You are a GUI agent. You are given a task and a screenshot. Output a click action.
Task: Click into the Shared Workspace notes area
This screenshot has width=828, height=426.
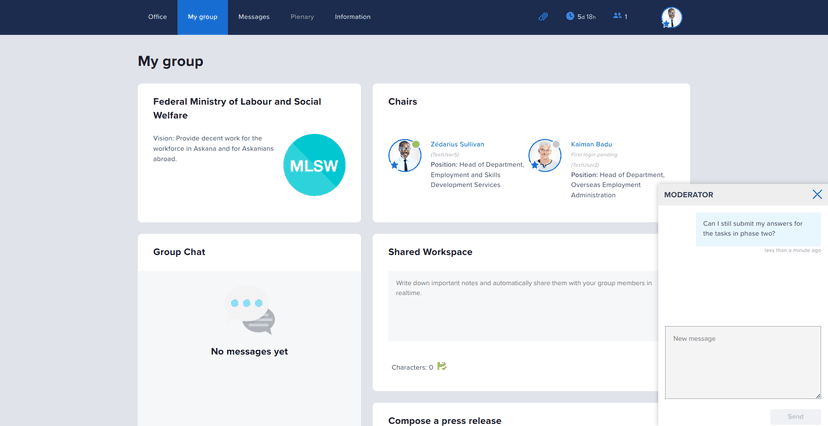tap(520, 310)
